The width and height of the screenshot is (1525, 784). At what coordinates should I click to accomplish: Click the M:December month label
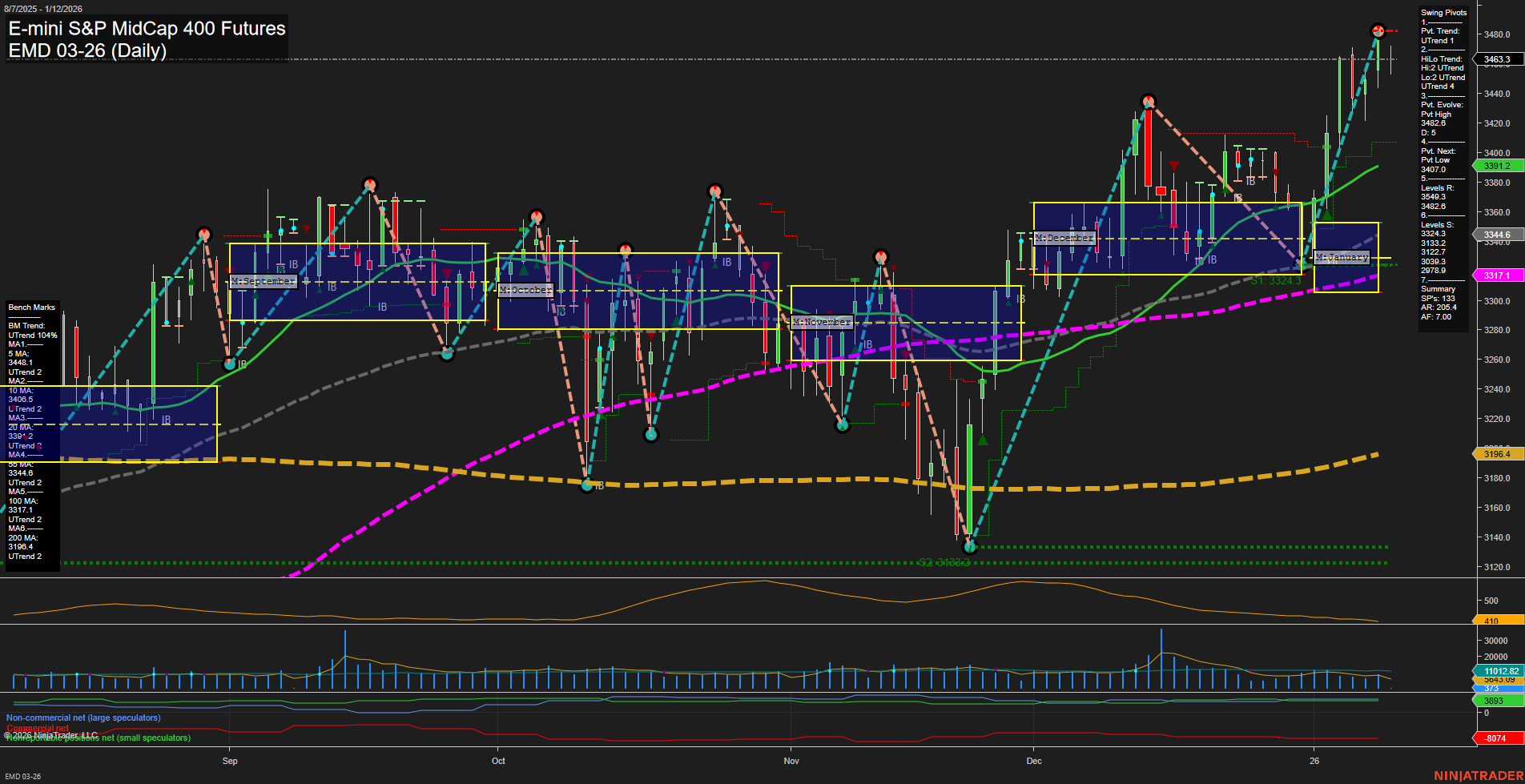(1064, 238)
